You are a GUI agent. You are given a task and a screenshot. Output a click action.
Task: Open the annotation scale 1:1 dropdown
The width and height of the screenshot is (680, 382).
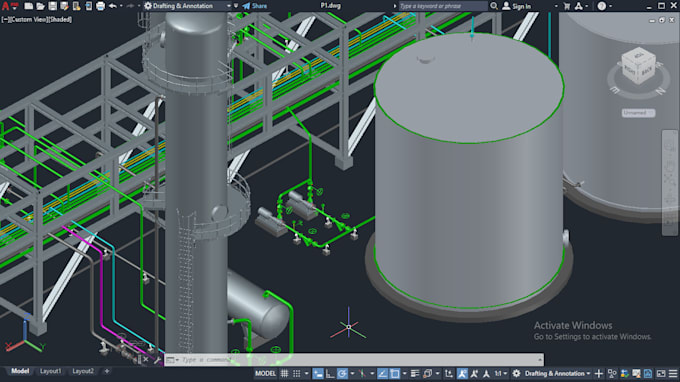point(501,373)
